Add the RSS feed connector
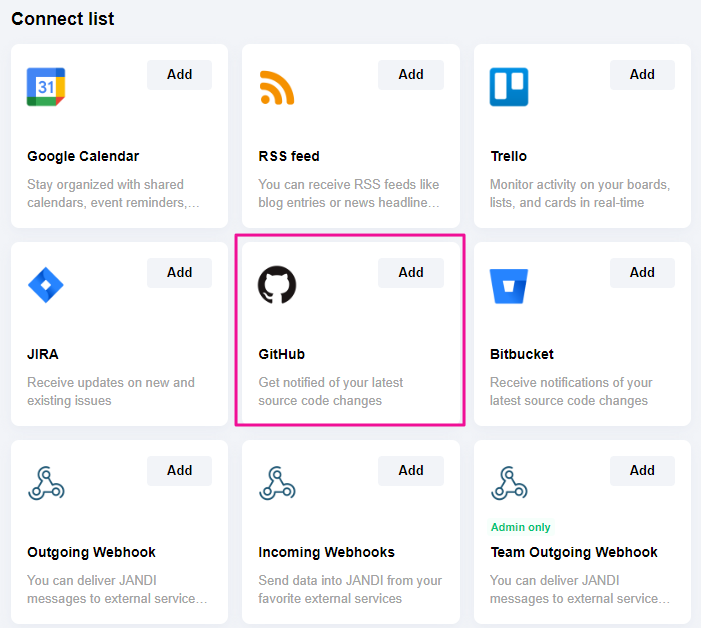 click(x=411, y=75)
